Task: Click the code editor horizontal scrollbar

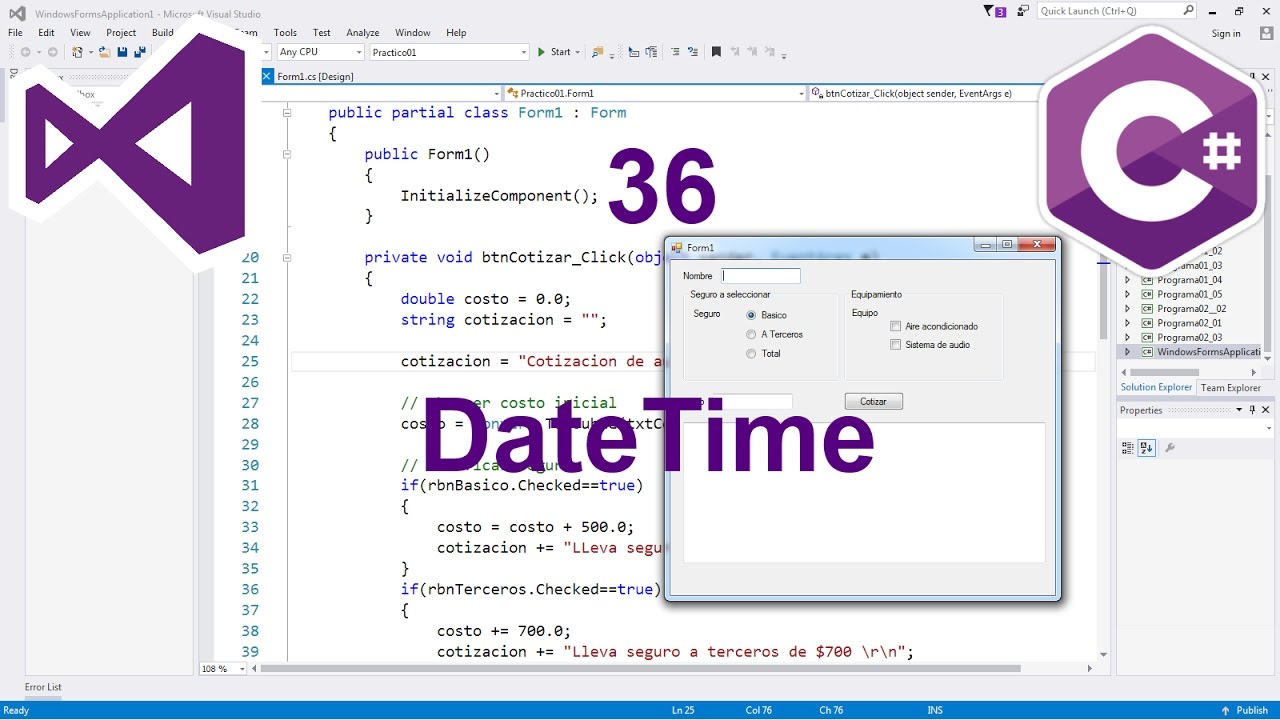Action: [x=640, y=669]
